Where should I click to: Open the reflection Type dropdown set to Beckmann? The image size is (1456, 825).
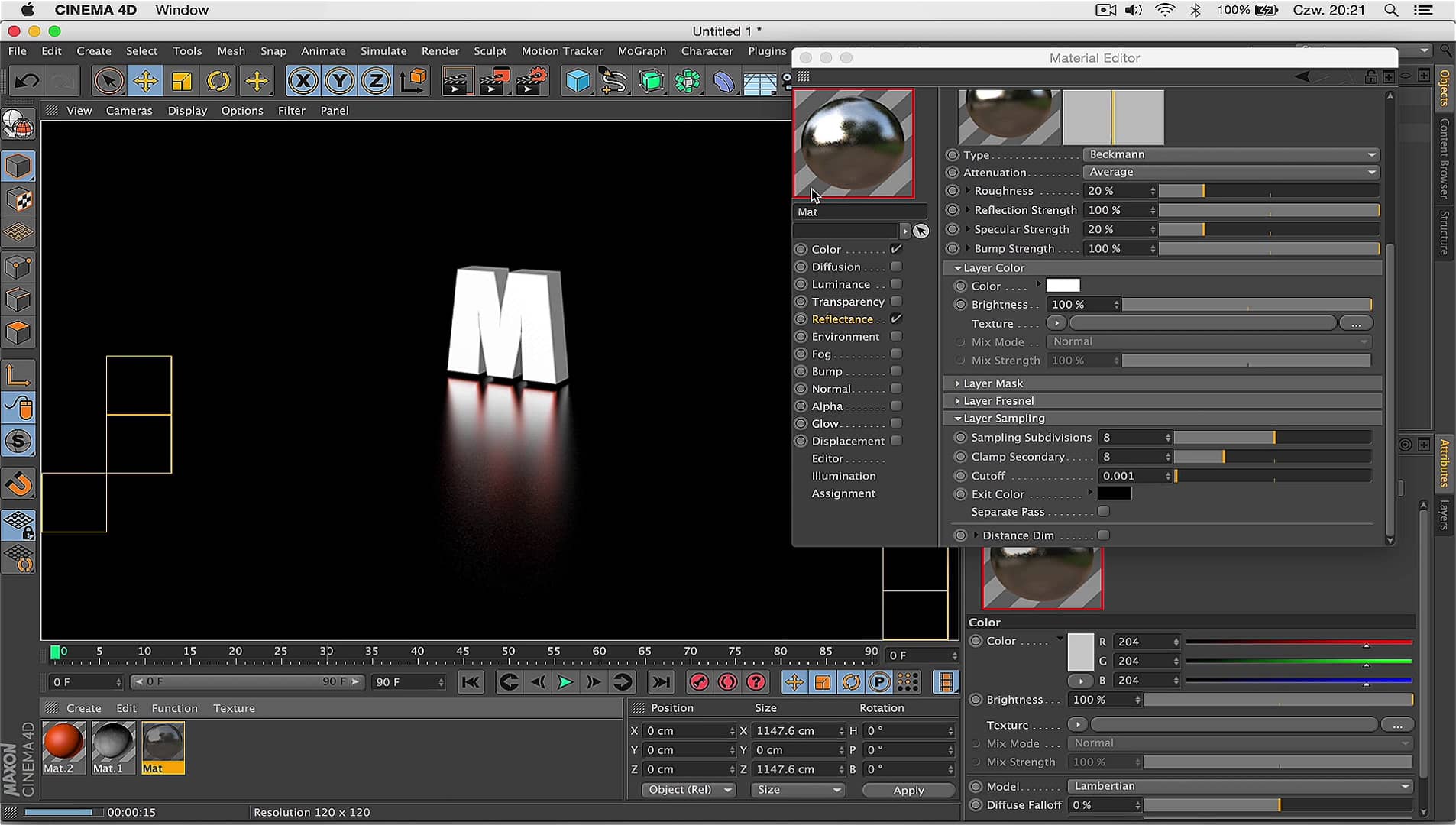click(1230, 154)
